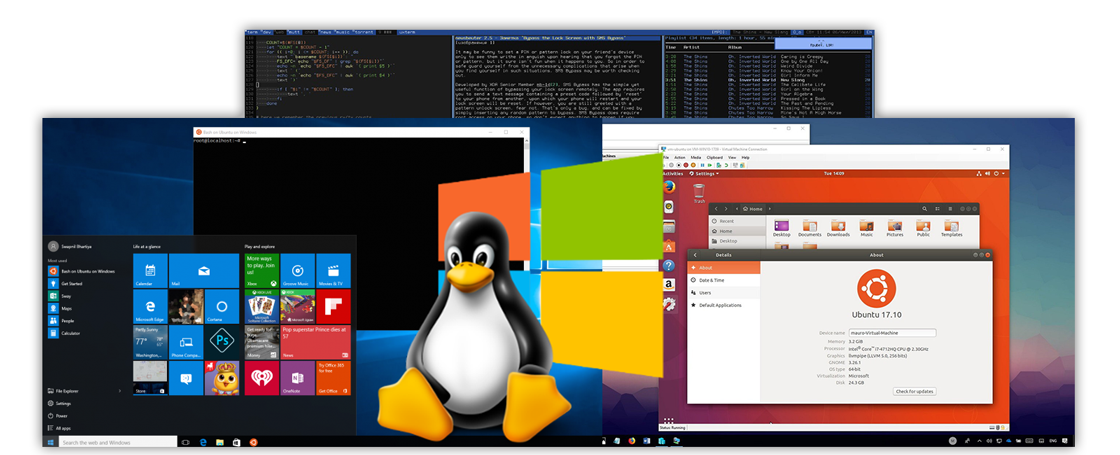1120x455 pixels.
Task: Open the Movies & TV tile
Action: 334,271
